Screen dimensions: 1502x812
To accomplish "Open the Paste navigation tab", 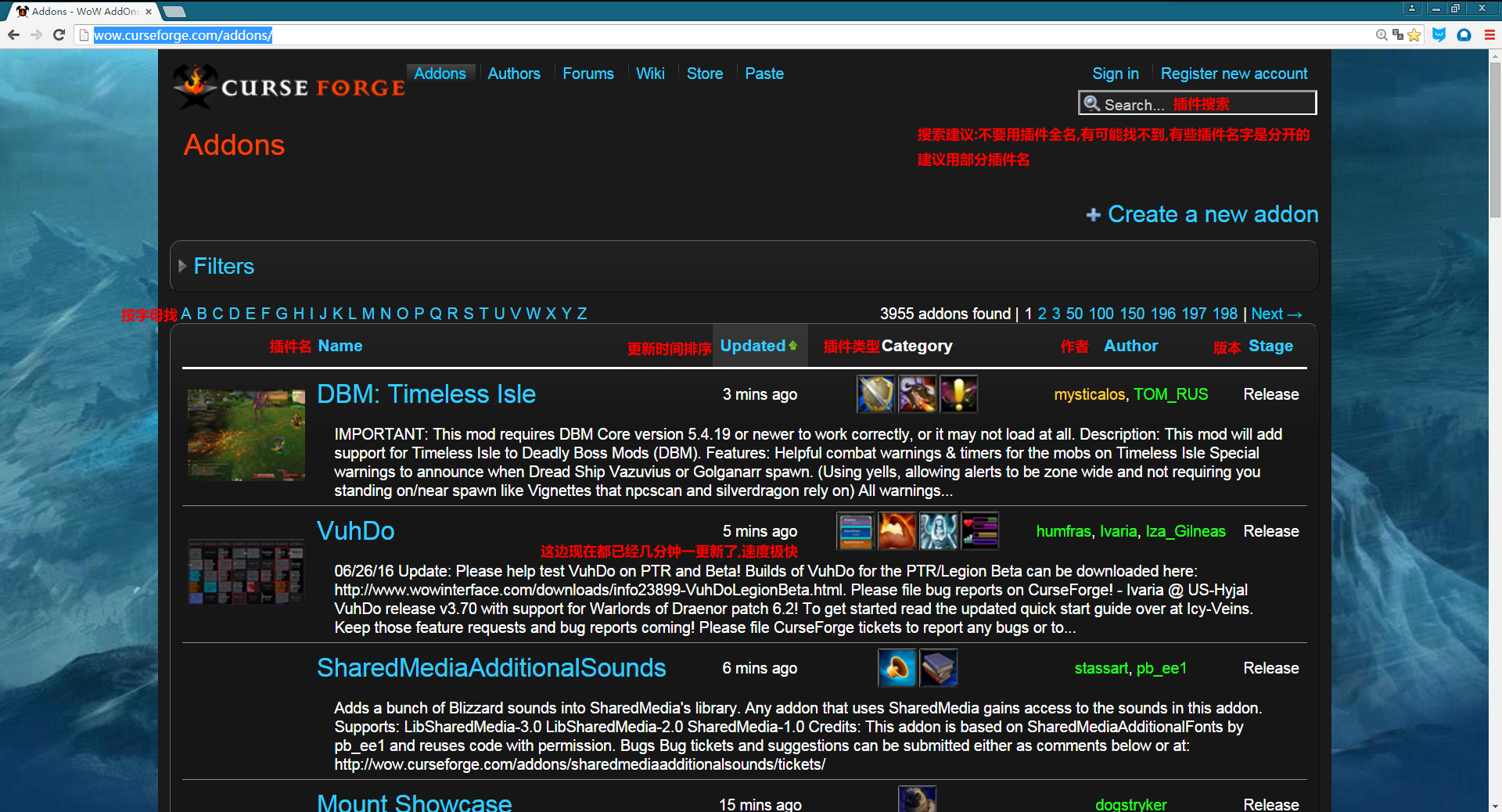I will [x=764, y=74].
